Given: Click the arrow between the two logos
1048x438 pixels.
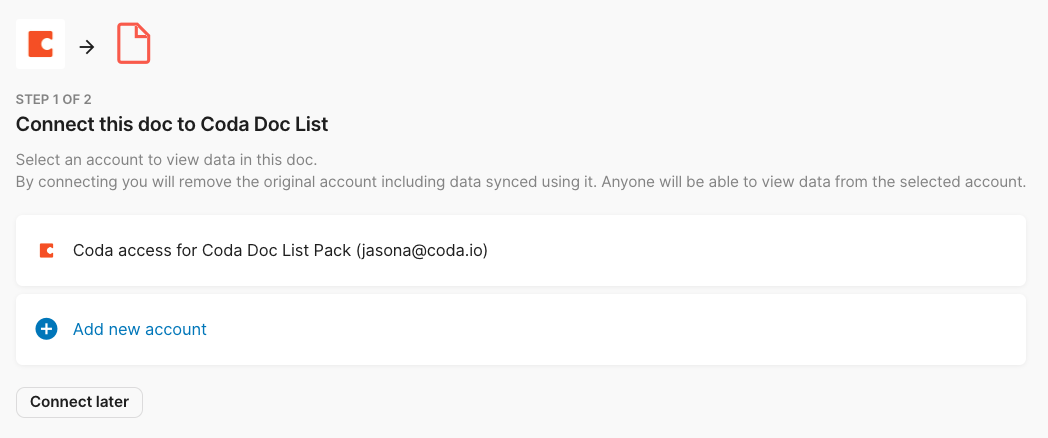Looking at the screenshot, I should click(x=87, y=46).
